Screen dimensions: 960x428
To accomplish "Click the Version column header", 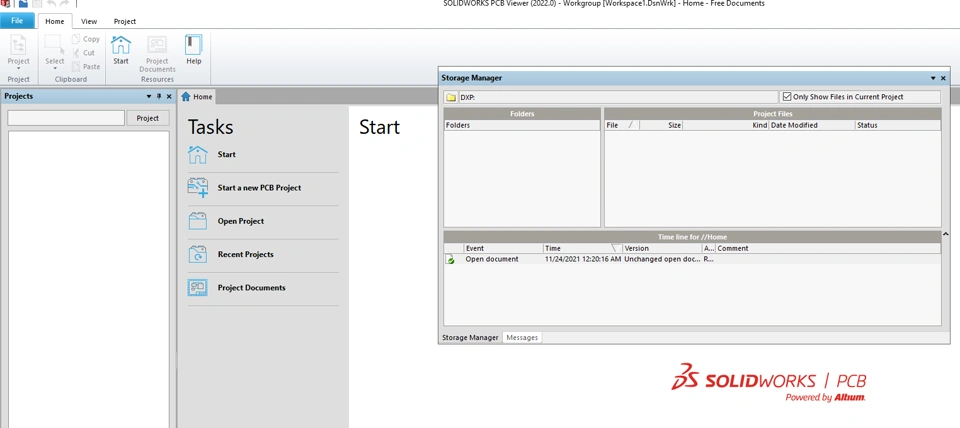I will 662,248.
